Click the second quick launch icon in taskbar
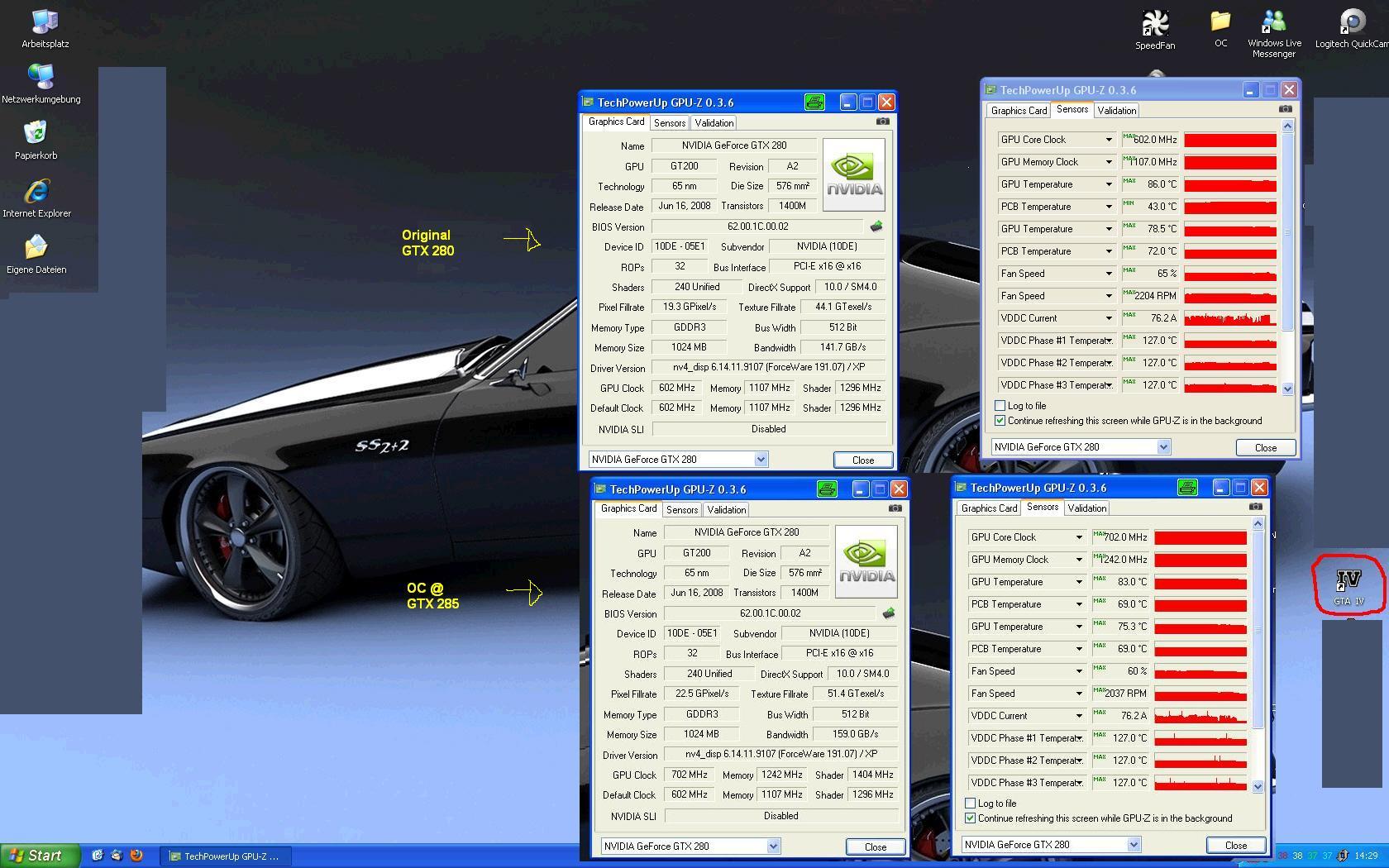 (117, 856)
